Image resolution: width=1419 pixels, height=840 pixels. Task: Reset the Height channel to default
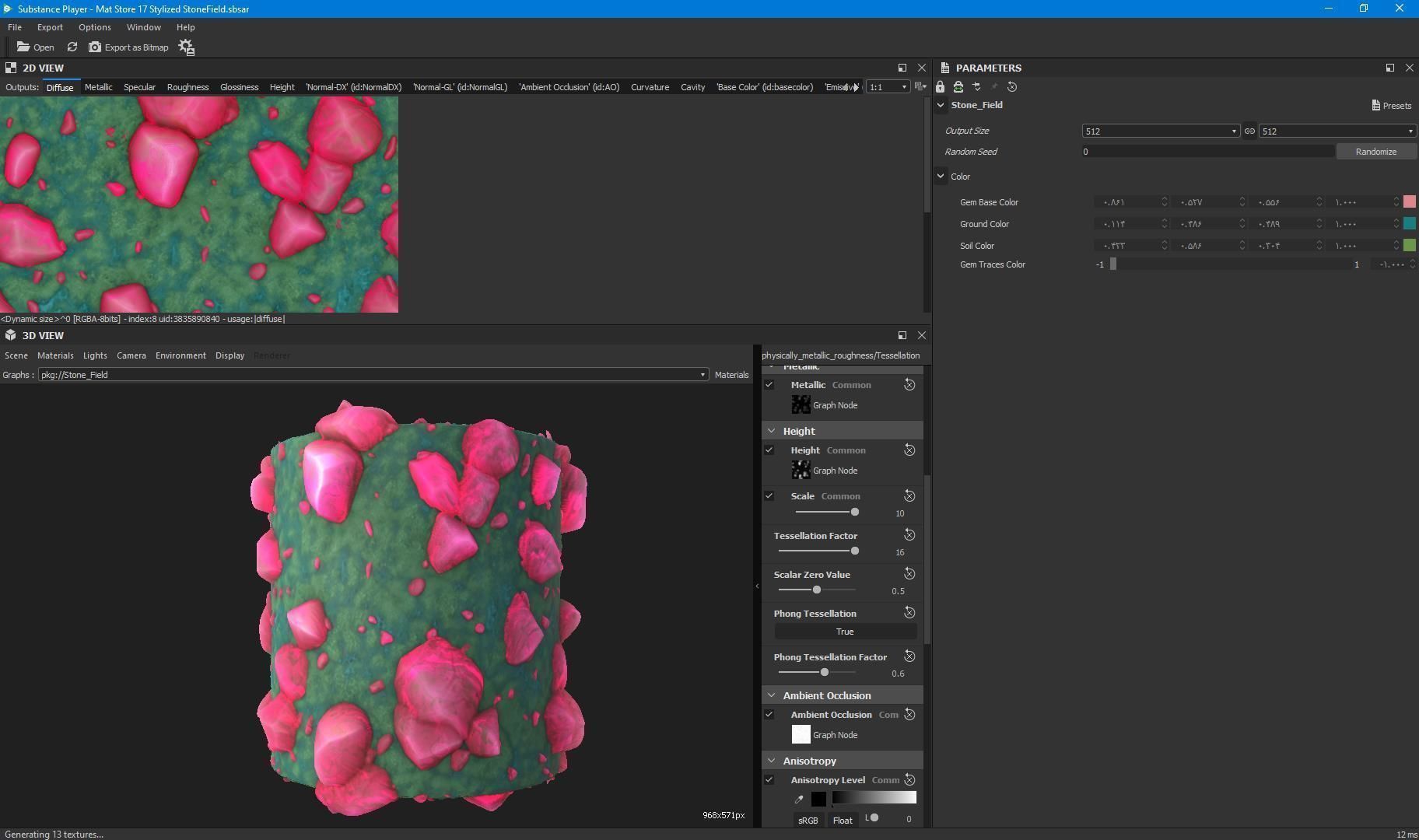pyautogui.click(x=909, y=450)
